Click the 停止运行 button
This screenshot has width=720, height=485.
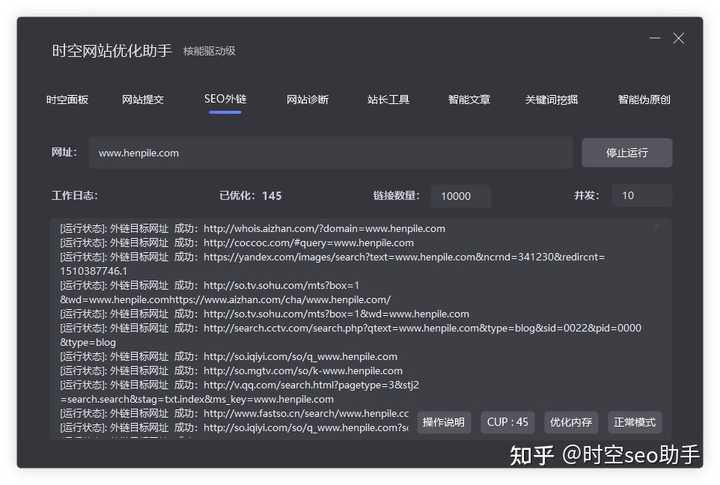click(x=627, y=152)
